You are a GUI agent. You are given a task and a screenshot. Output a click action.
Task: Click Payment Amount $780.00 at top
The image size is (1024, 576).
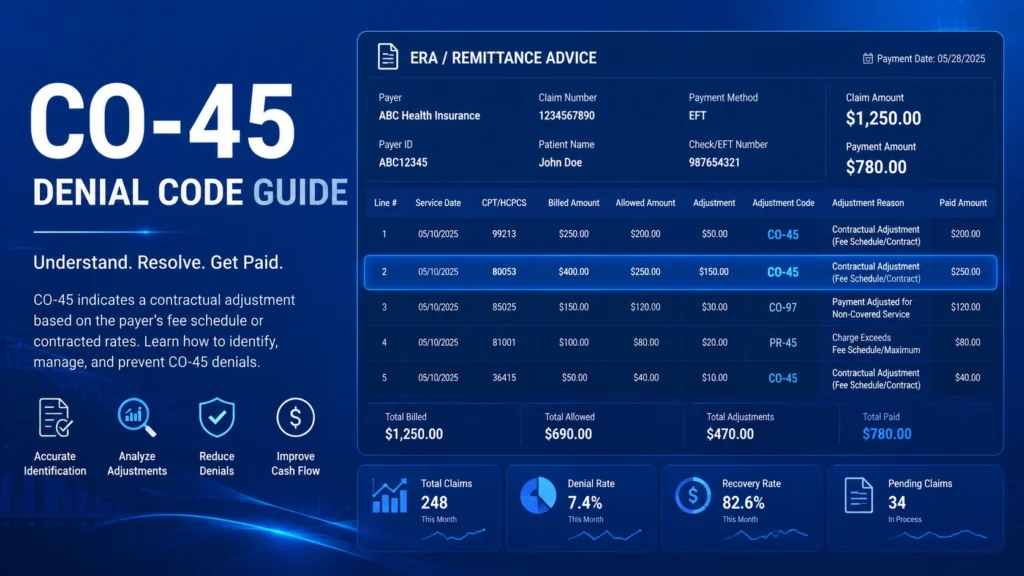pyautogui.click(x=876, y=167)
